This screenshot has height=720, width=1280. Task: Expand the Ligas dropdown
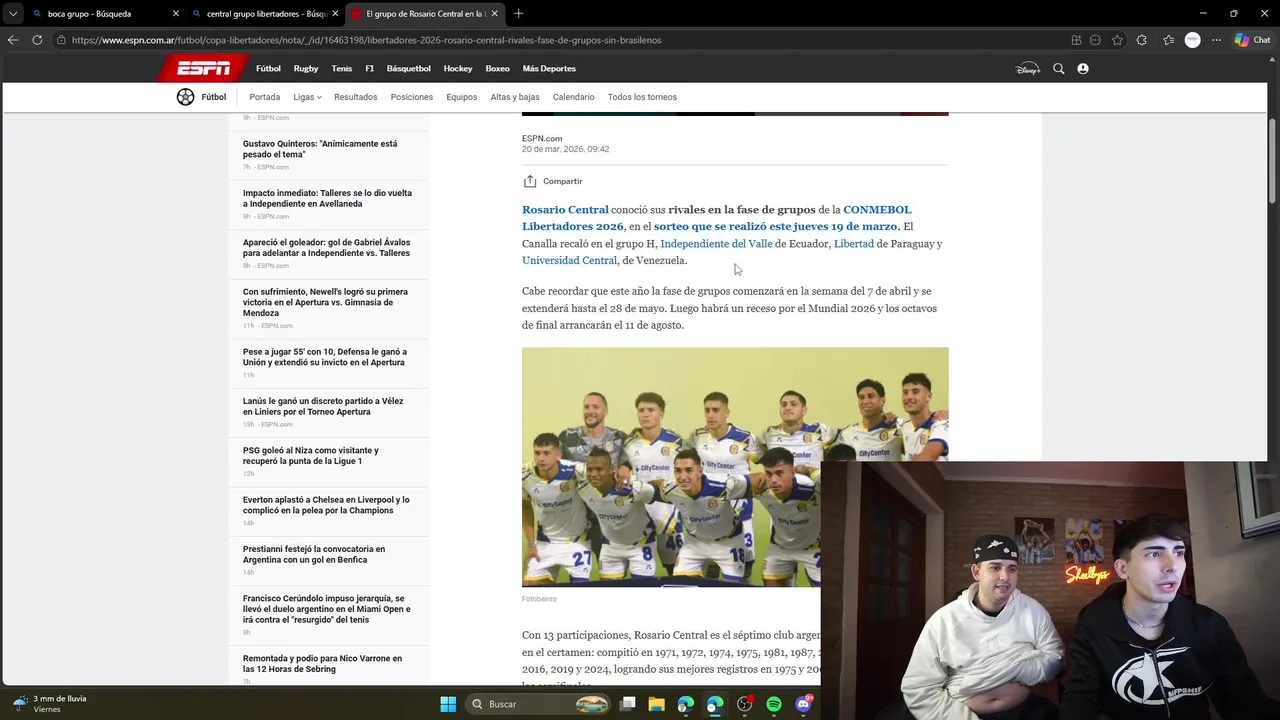tap(307, 97)
